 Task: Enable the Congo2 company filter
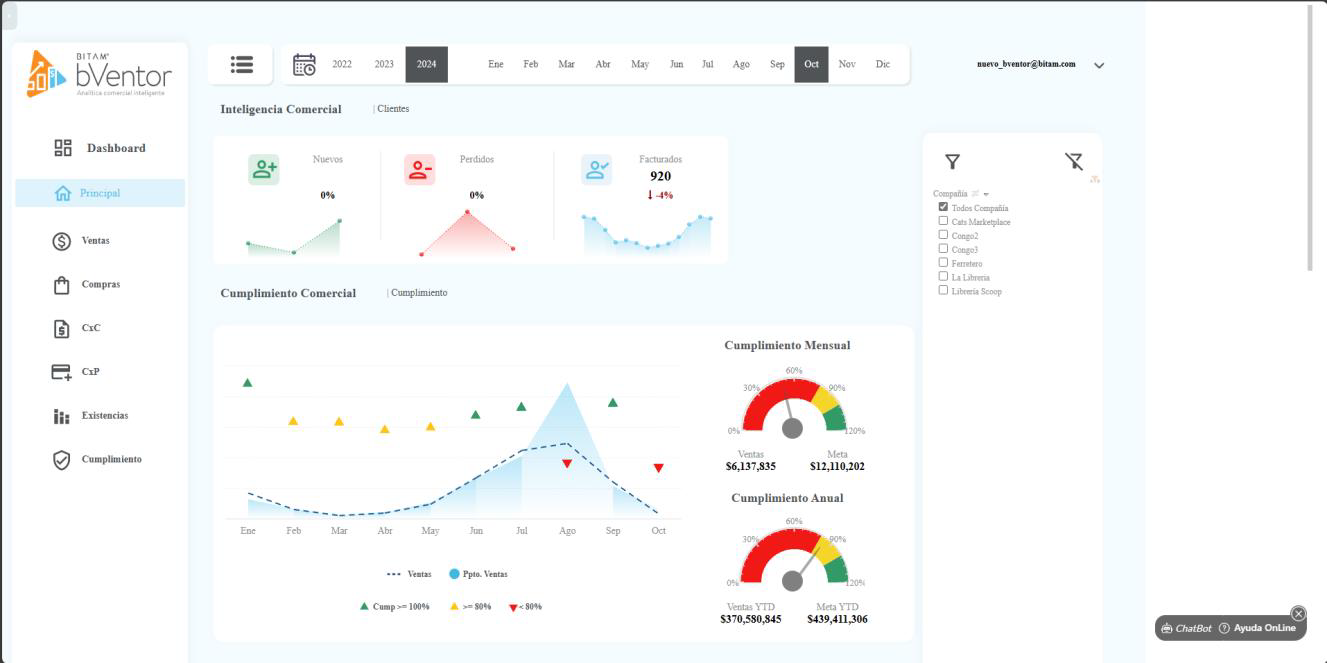tap(943, 235)
